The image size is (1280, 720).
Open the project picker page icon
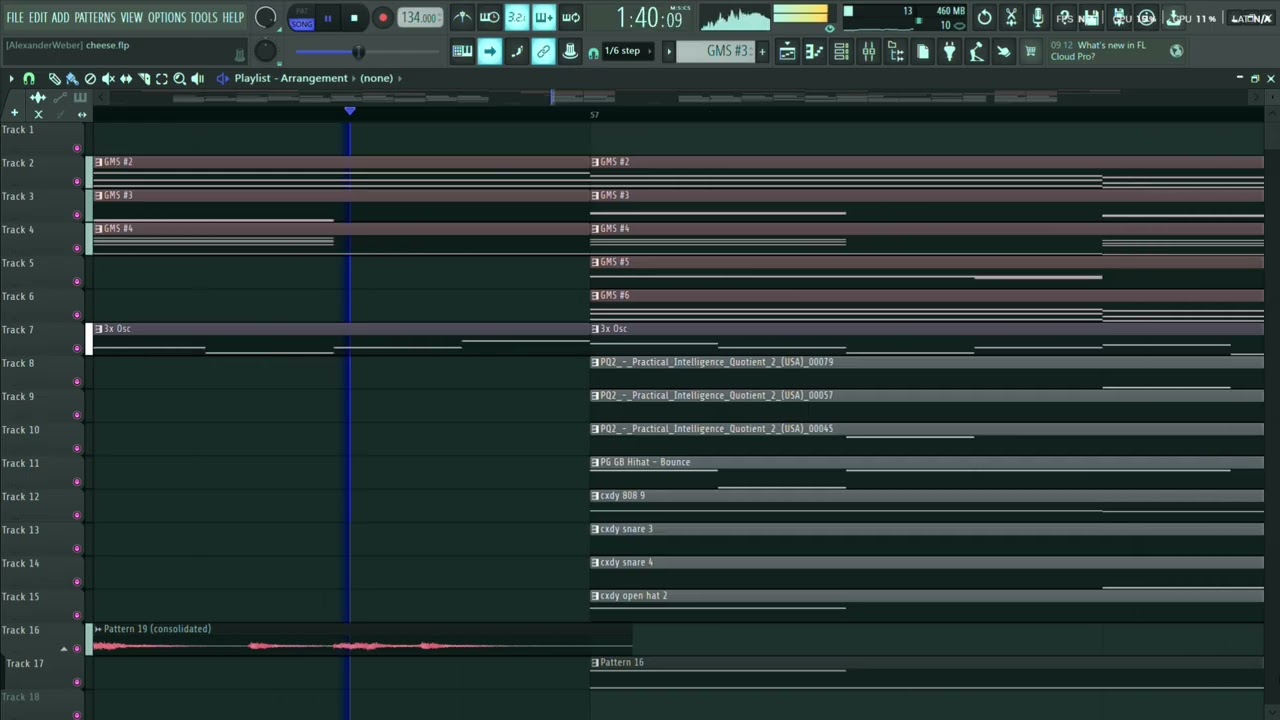[x=923, y=51]
